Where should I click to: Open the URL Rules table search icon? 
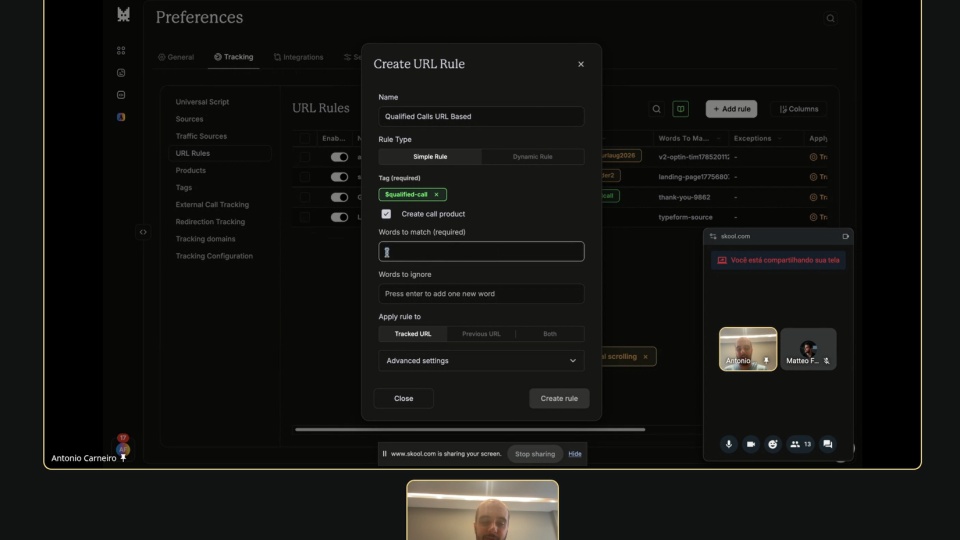(x=656, y=109)
